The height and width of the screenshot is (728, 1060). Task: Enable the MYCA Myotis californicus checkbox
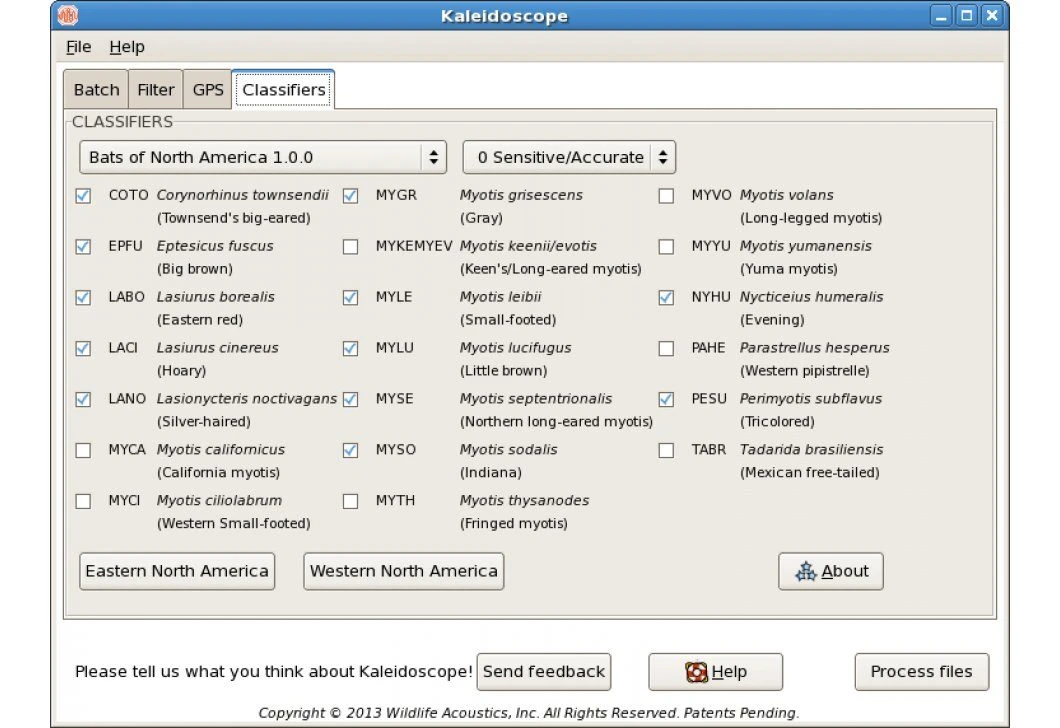click(x=83, y=449)
